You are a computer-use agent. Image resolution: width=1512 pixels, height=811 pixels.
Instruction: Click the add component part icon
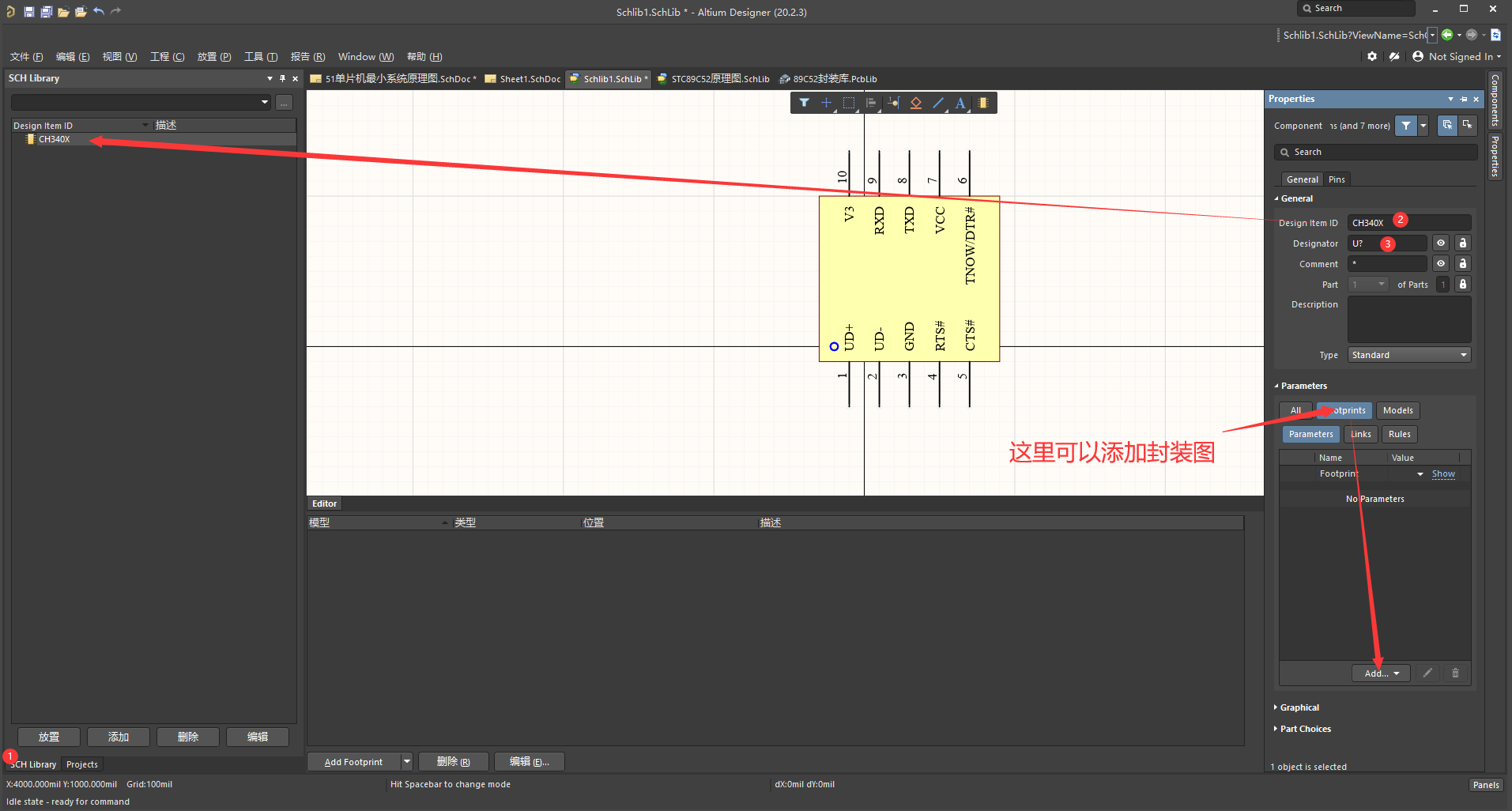tap(982, 103)
